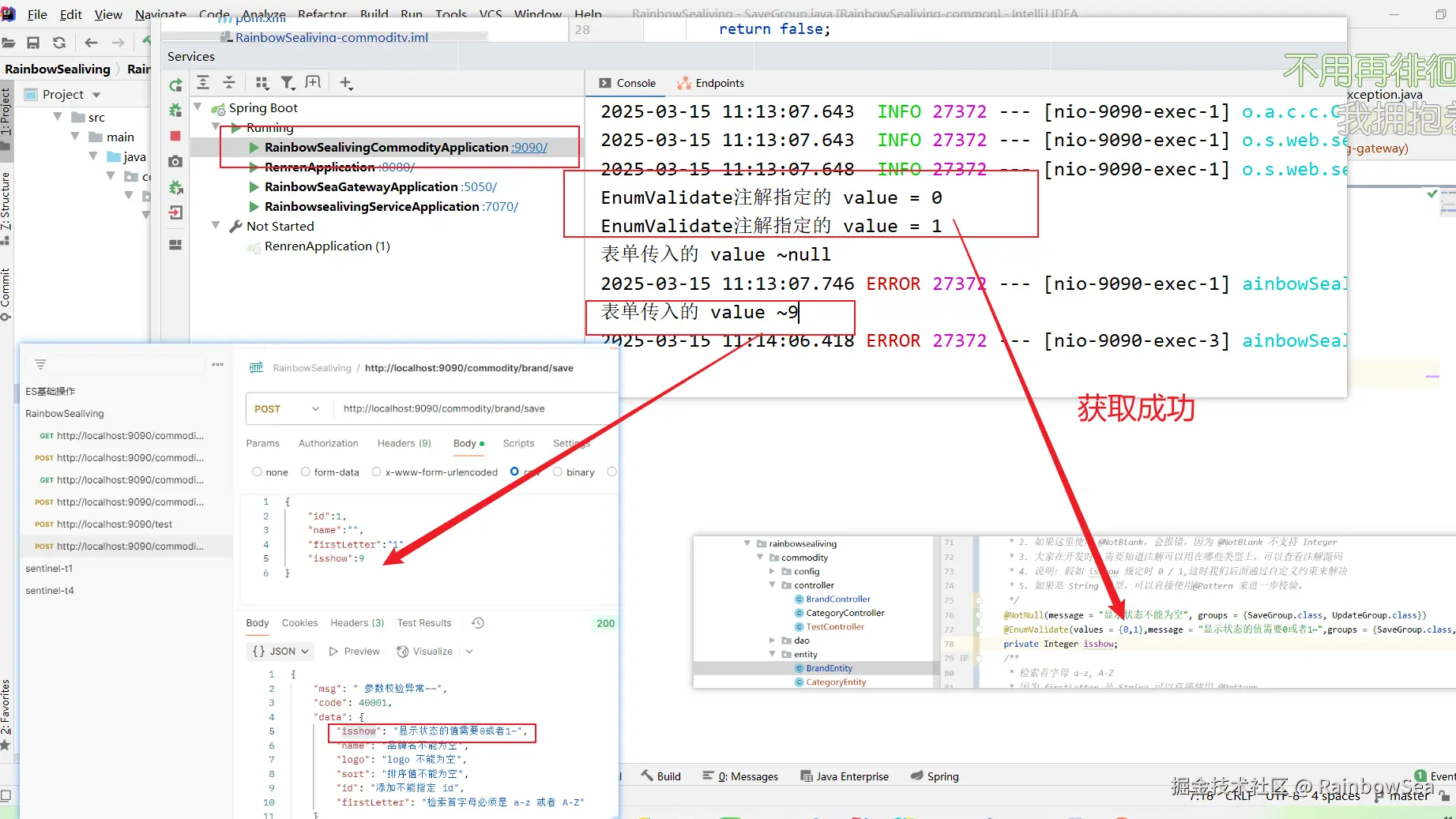
Task: Expand the config folder in package tree
Action: click(772, 571)
